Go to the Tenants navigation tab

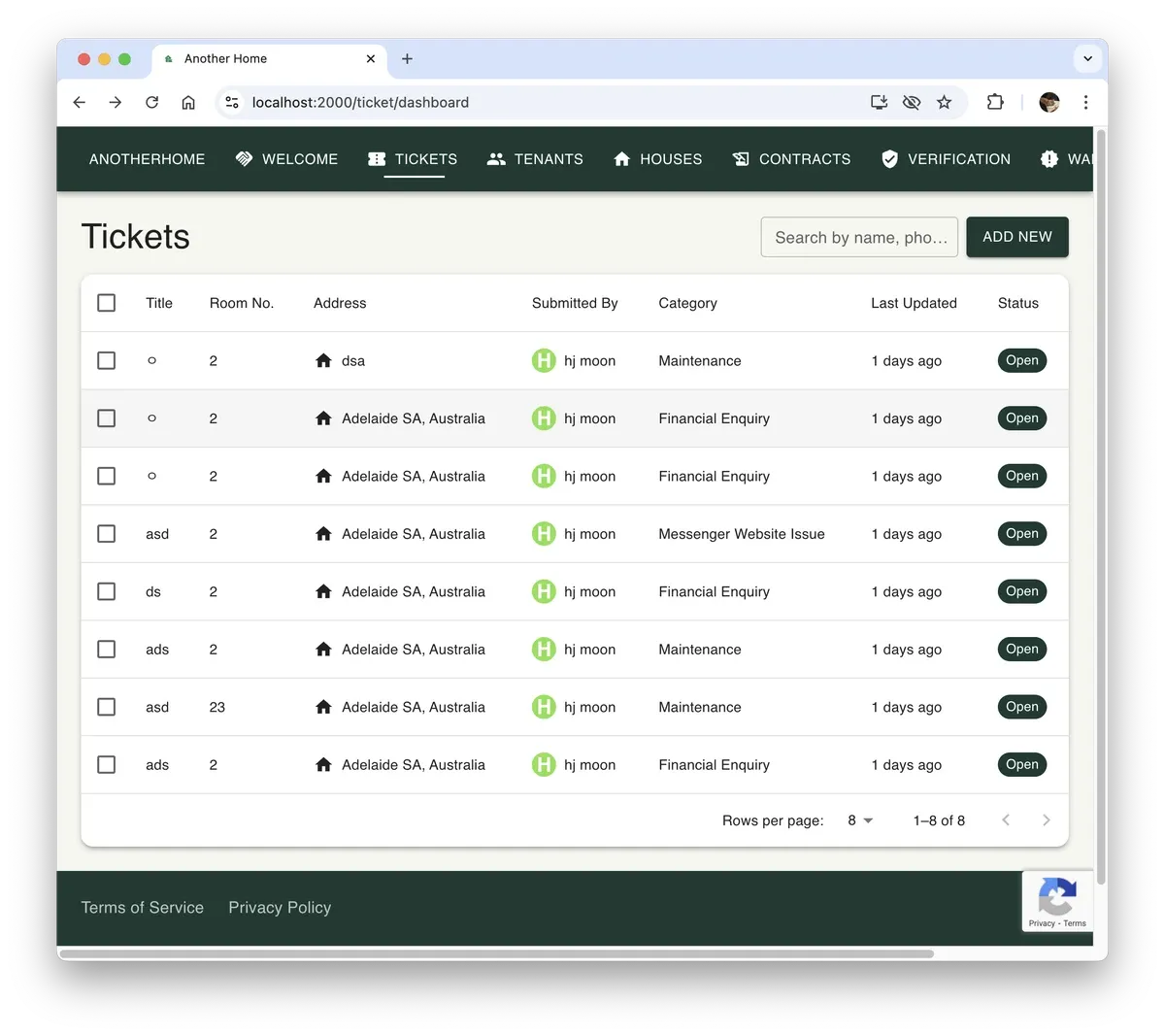(535, 159)
